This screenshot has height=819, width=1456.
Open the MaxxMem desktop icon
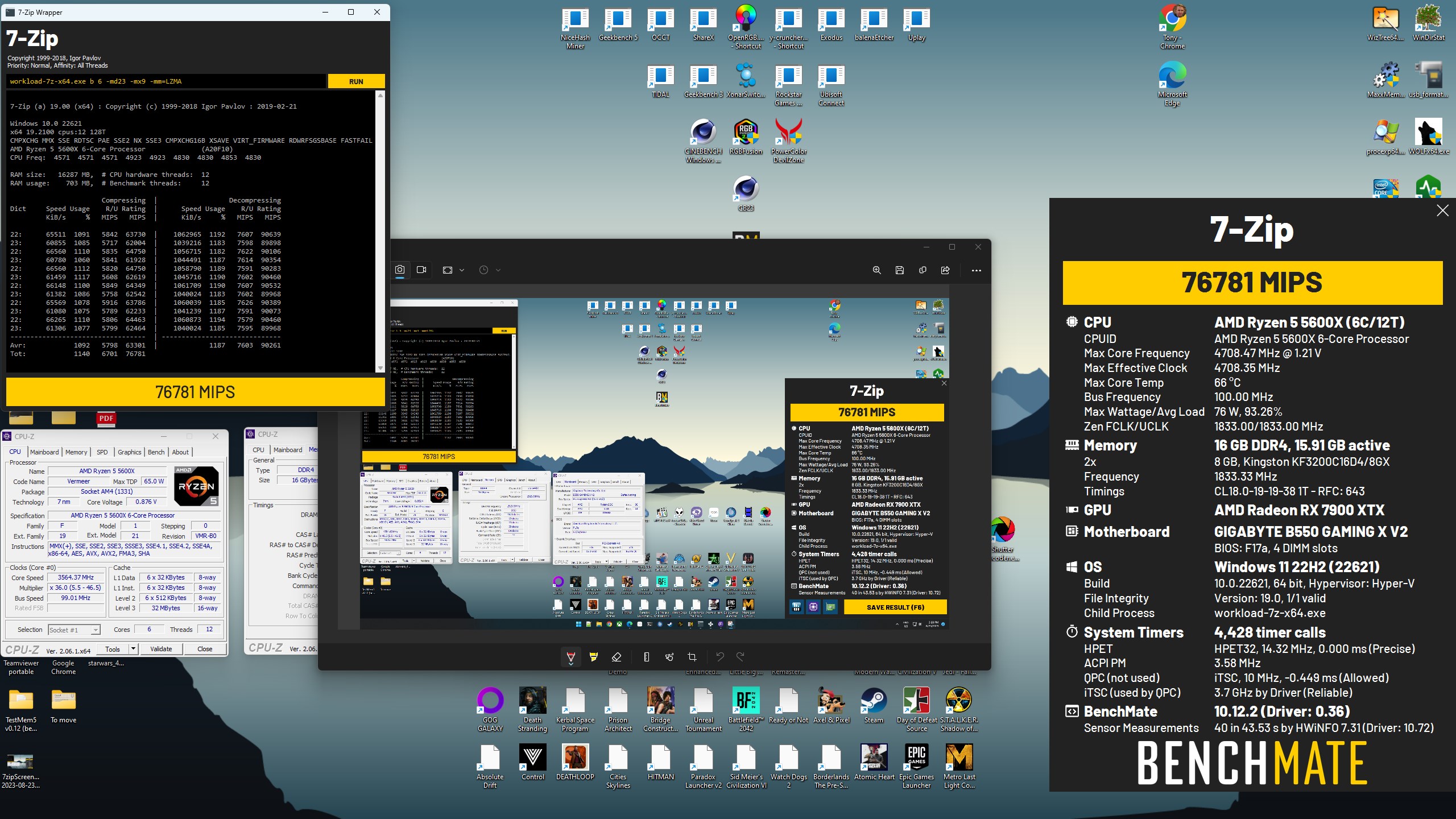coord(1385,80)
